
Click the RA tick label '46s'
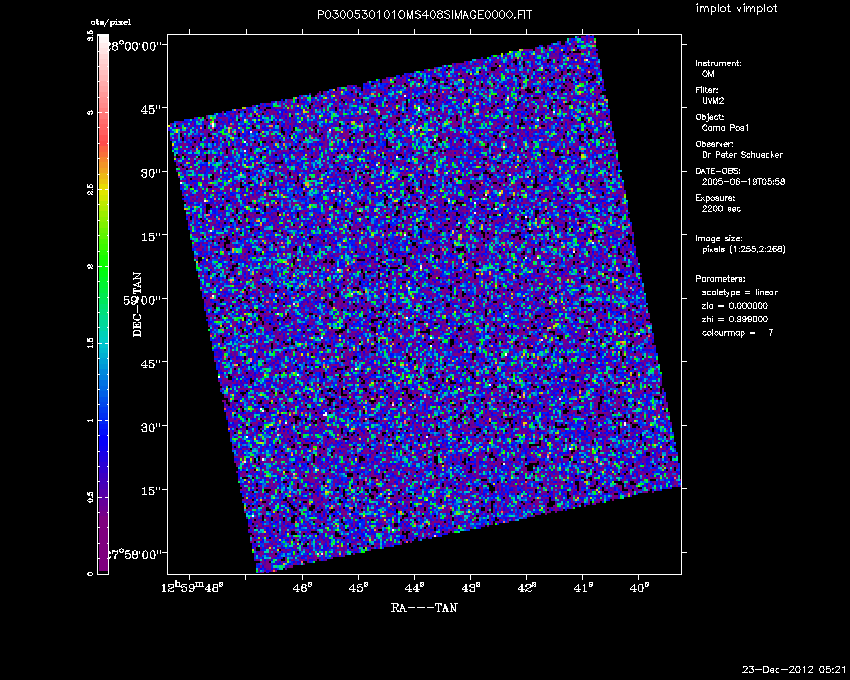(302, 588)
